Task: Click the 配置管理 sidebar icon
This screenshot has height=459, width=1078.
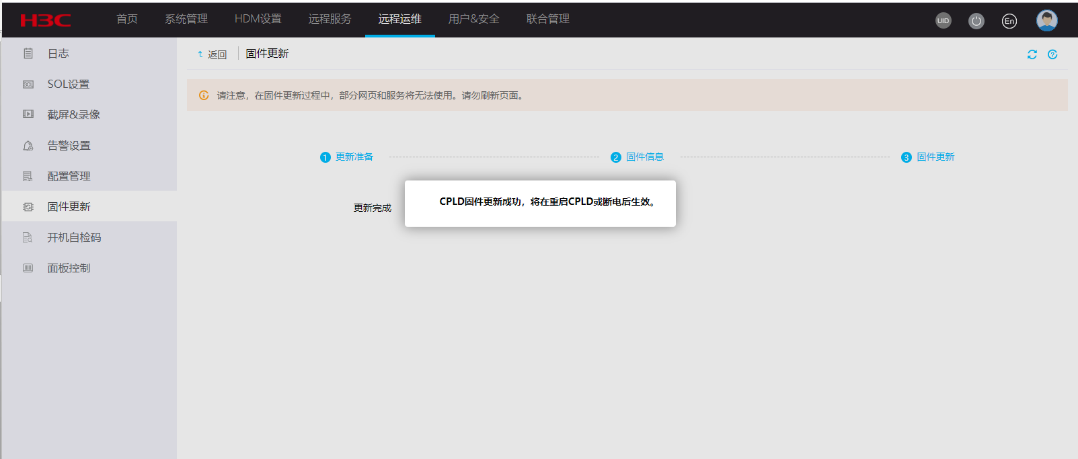Action: point(28,176)
